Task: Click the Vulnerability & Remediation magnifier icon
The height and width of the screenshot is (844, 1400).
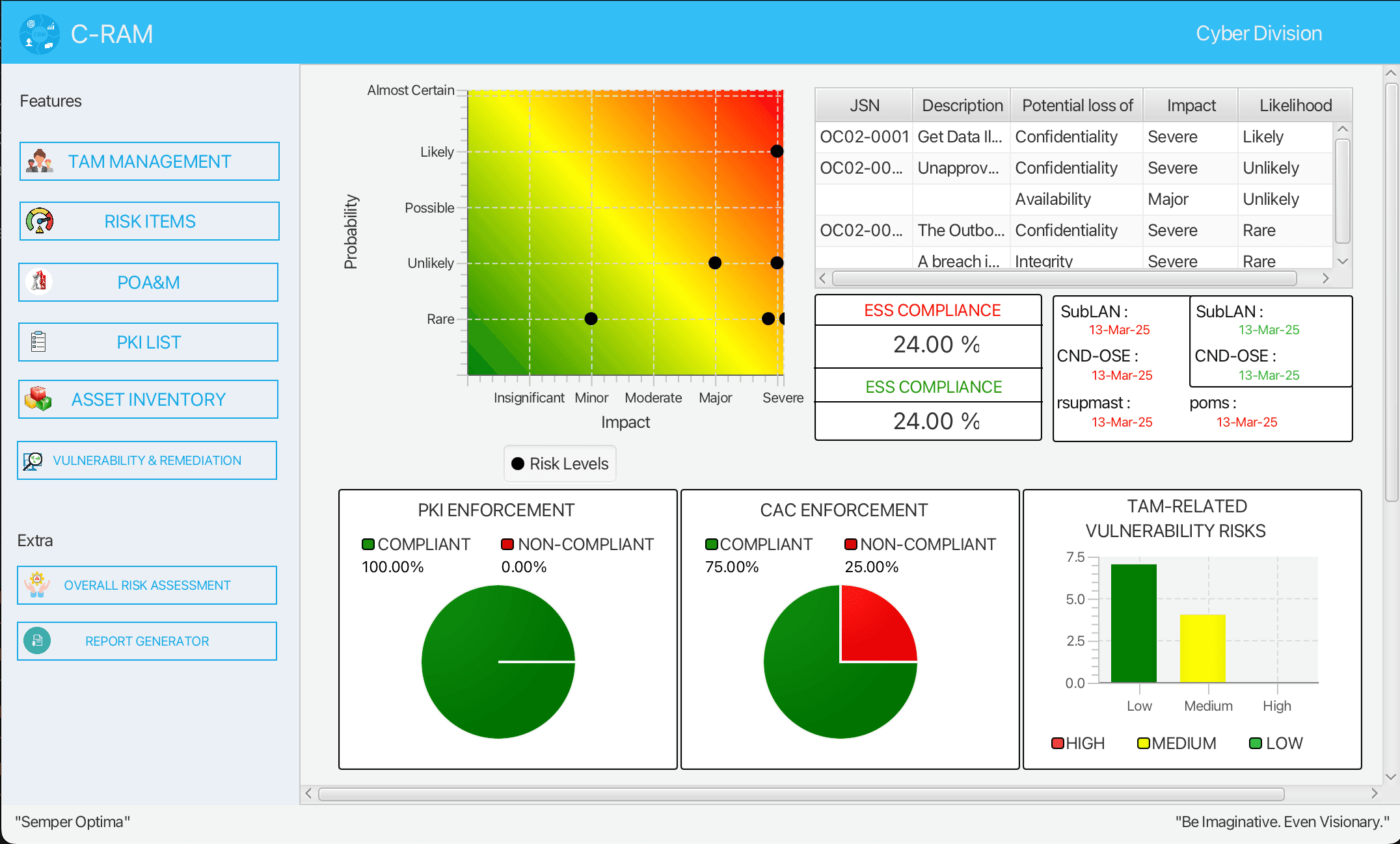Action: pyautogui.click(x=33, y=460)
